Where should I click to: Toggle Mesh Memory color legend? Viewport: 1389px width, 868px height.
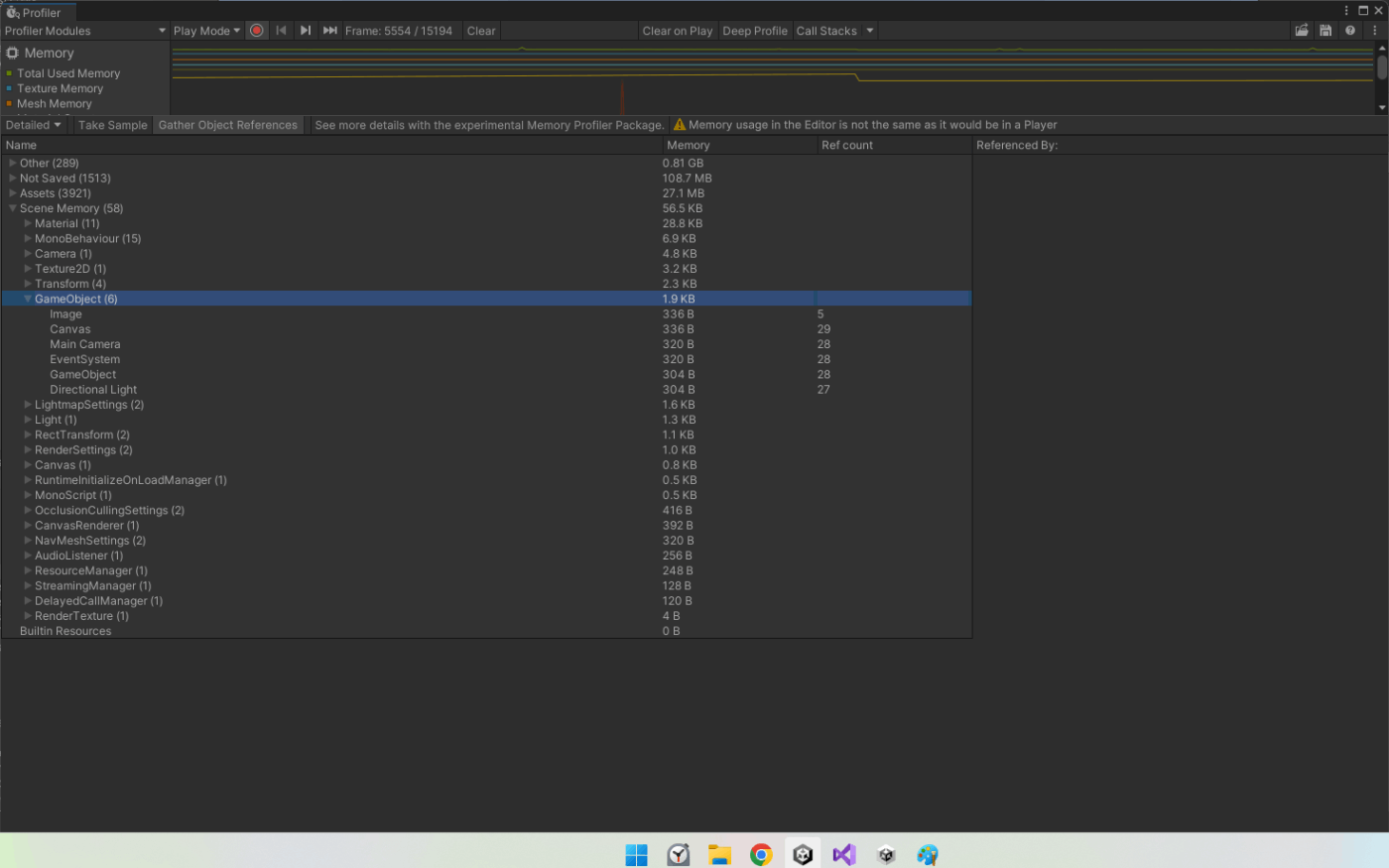pyautogui.click(x=9, y=103)
